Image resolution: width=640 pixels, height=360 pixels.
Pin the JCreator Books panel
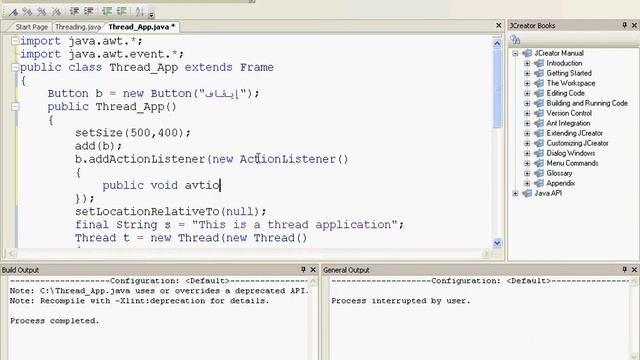624,25
